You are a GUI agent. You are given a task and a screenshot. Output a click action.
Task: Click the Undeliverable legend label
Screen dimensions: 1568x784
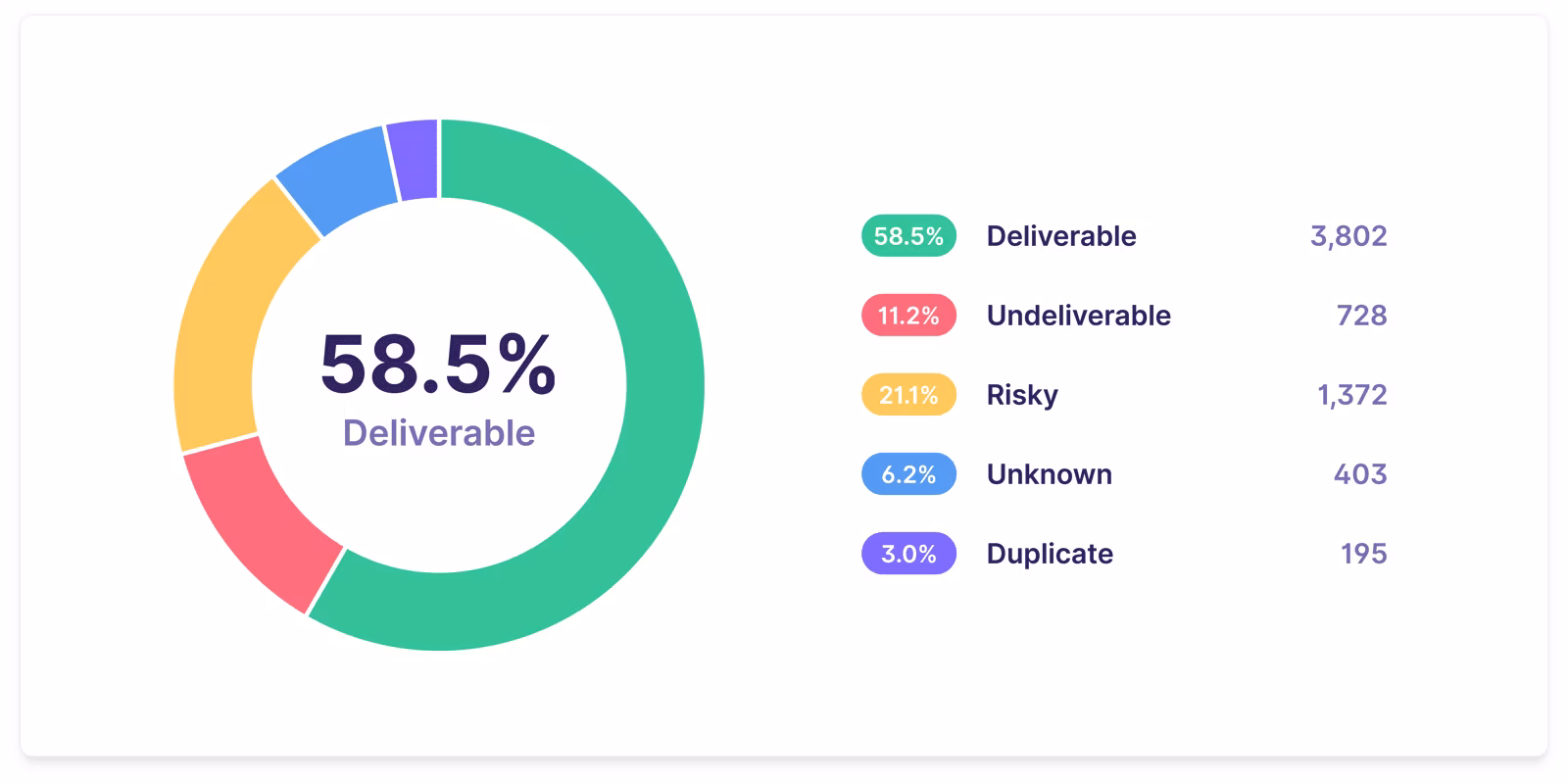coord(1078,316)
